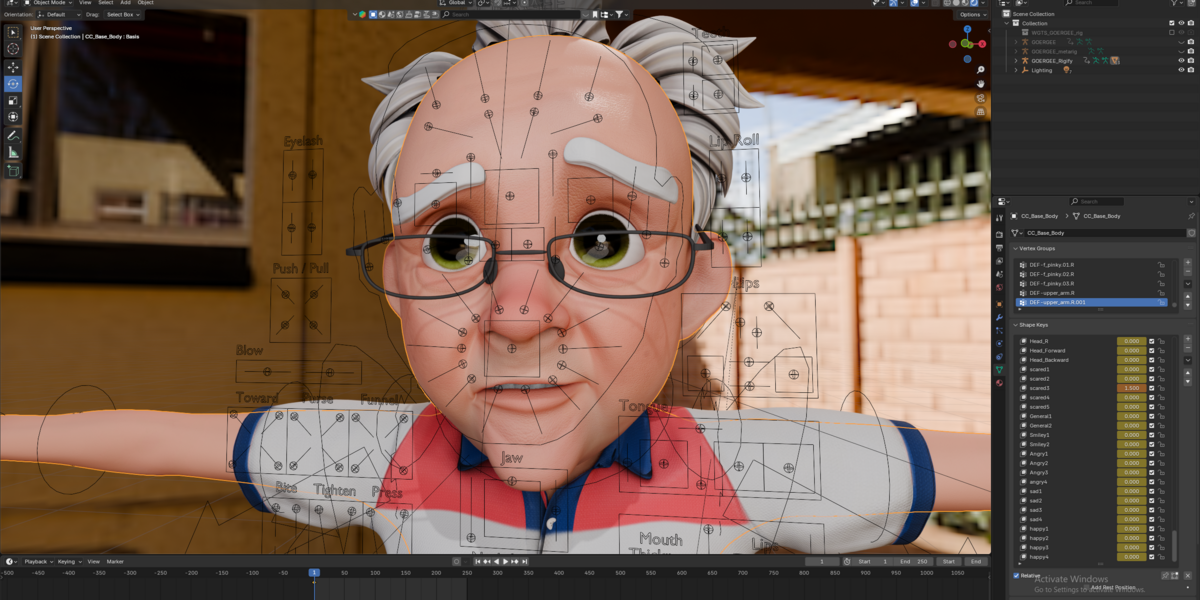Expand the GOERGEE_Rigify tree item

click(x=1016, y=61)
